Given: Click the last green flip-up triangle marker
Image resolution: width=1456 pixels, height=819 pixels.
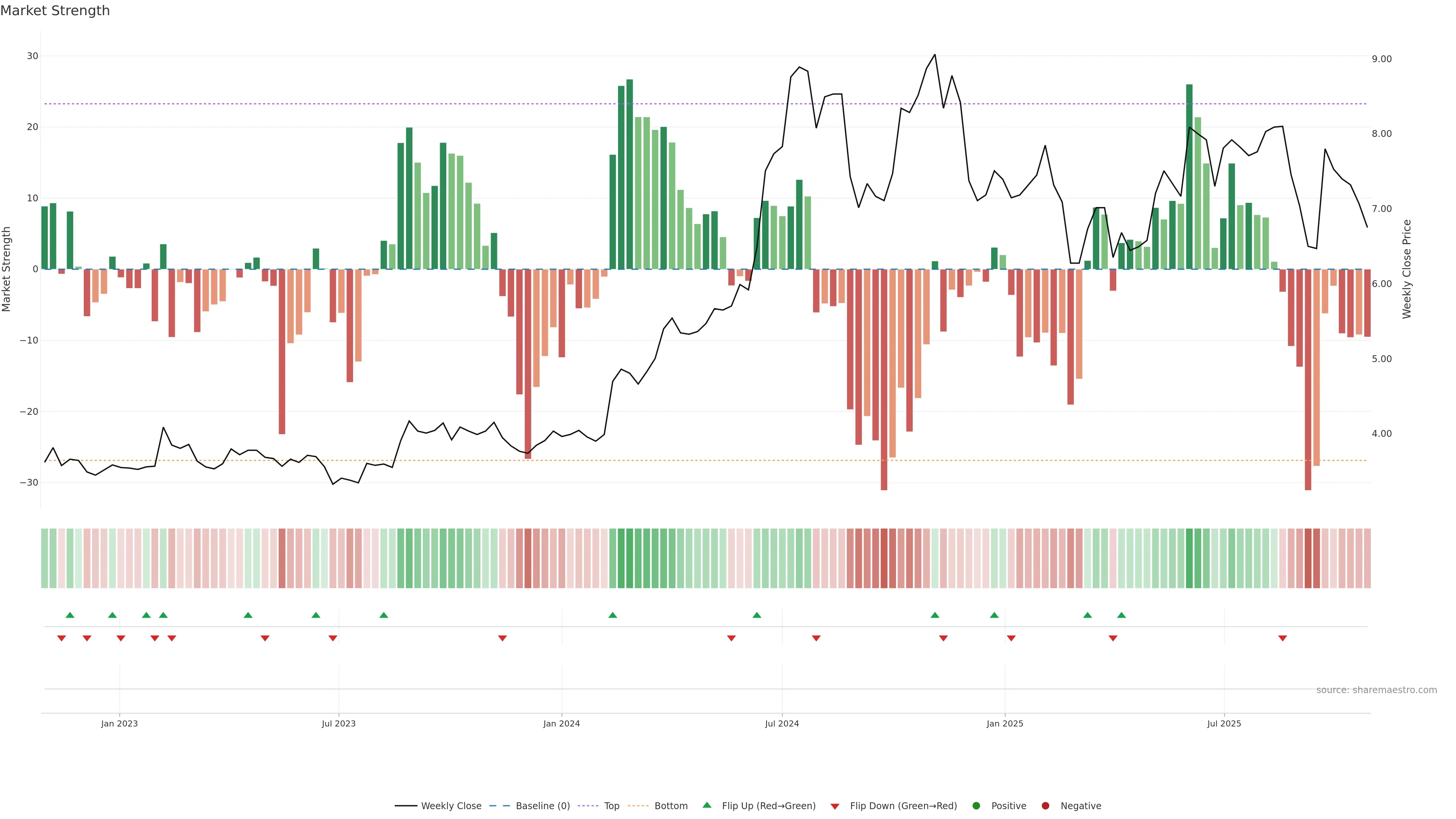Looking at the screenshot, I should [1122, 615].
